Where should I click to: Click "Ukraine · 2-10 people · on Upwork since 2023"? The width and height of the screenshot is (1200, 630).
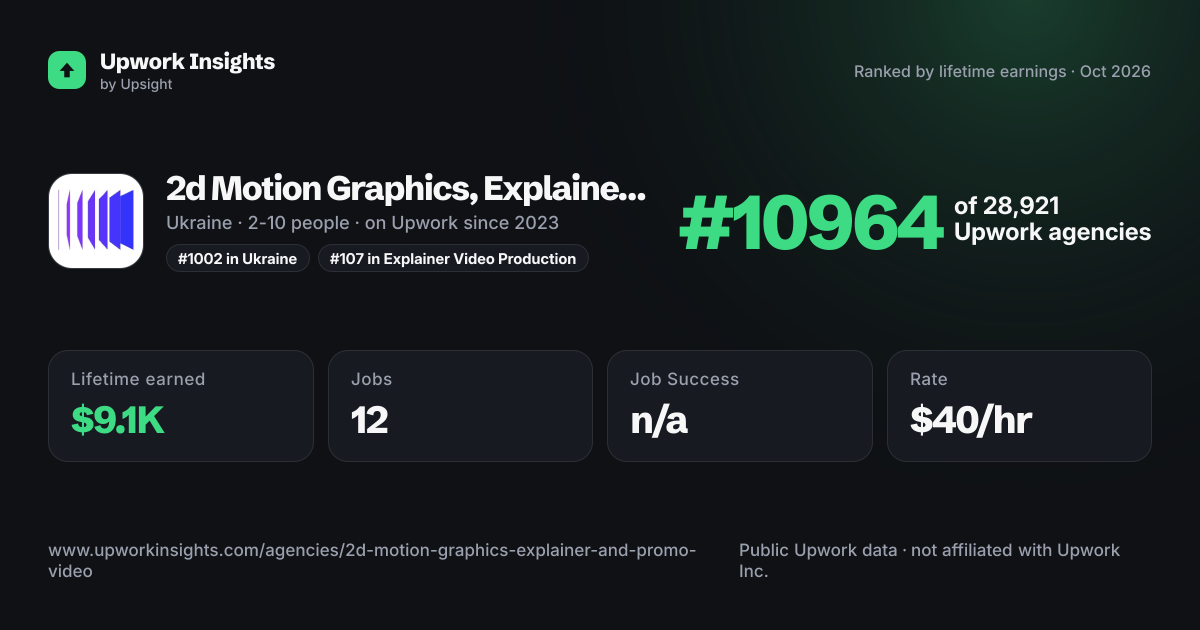[x=362, y=222]
